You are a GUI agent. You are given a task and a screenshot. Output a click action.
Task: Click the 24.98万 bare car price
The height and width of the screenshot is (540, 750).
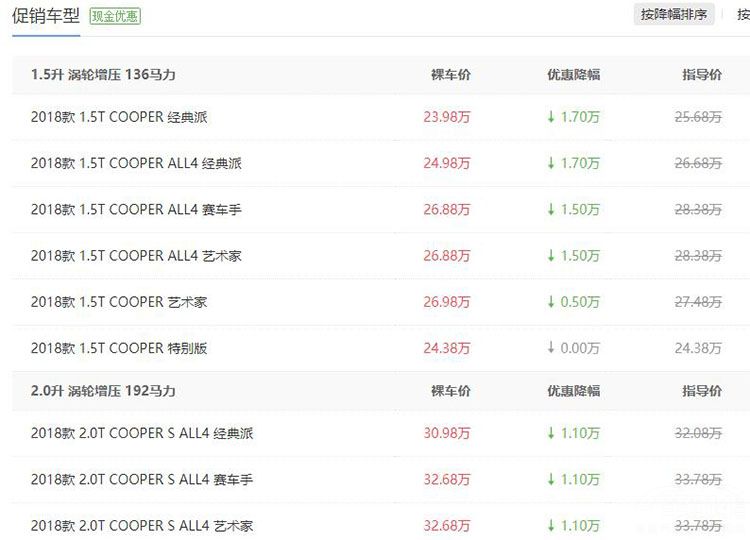tap(447, 163)
